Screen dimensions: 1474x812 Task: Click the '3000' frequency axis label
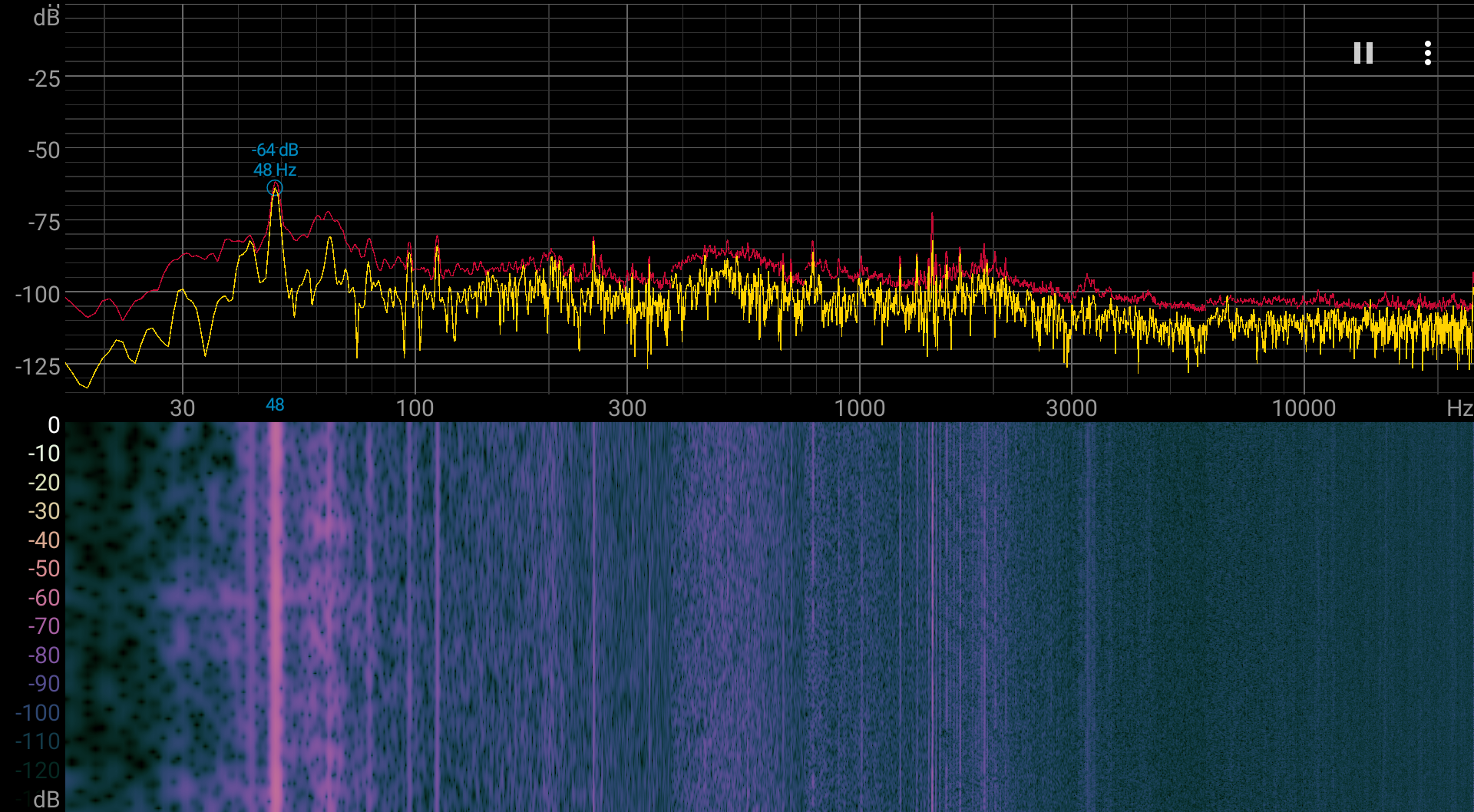[x=1072, y=408]
